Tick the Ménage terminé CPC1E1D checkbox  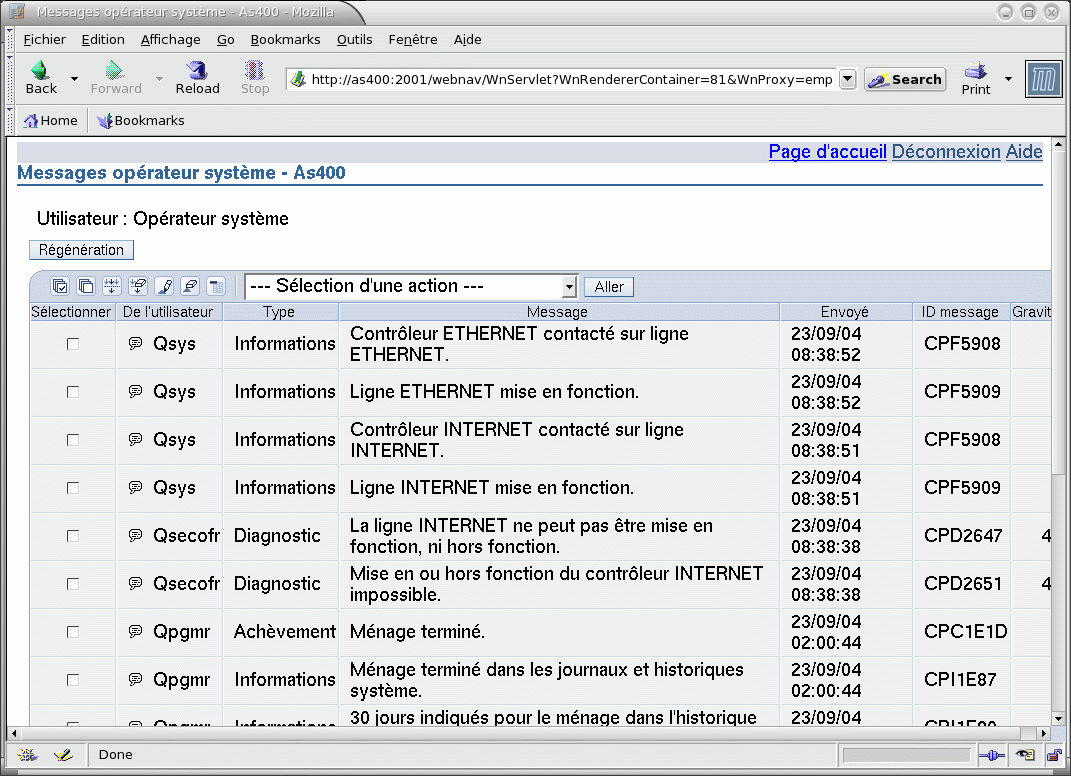pyautogui.click(x=72, y=632)
